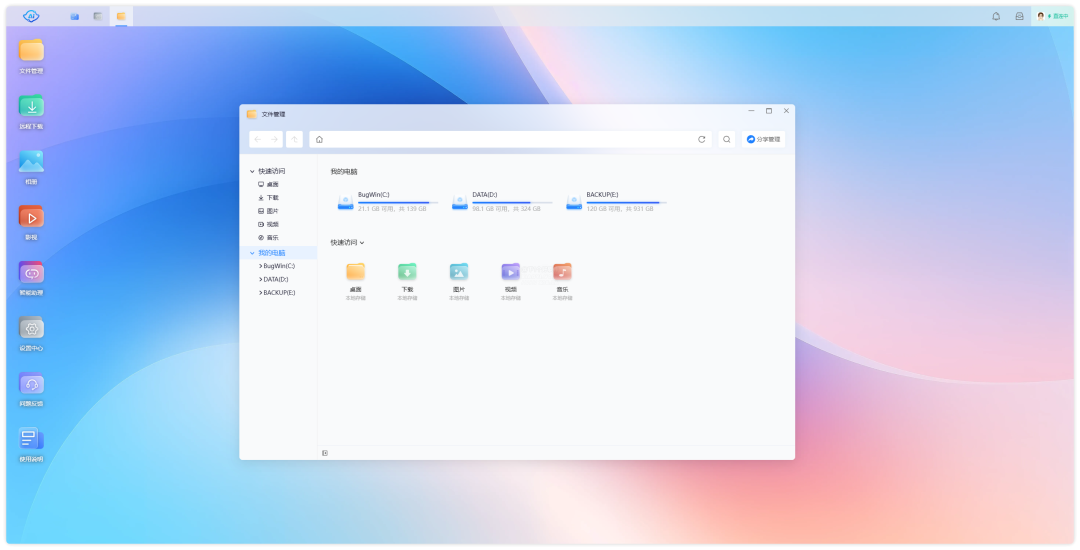Expand BugWin(C:) in the sidebar tree
This screenshot has width=1080, height=550.
260,266
